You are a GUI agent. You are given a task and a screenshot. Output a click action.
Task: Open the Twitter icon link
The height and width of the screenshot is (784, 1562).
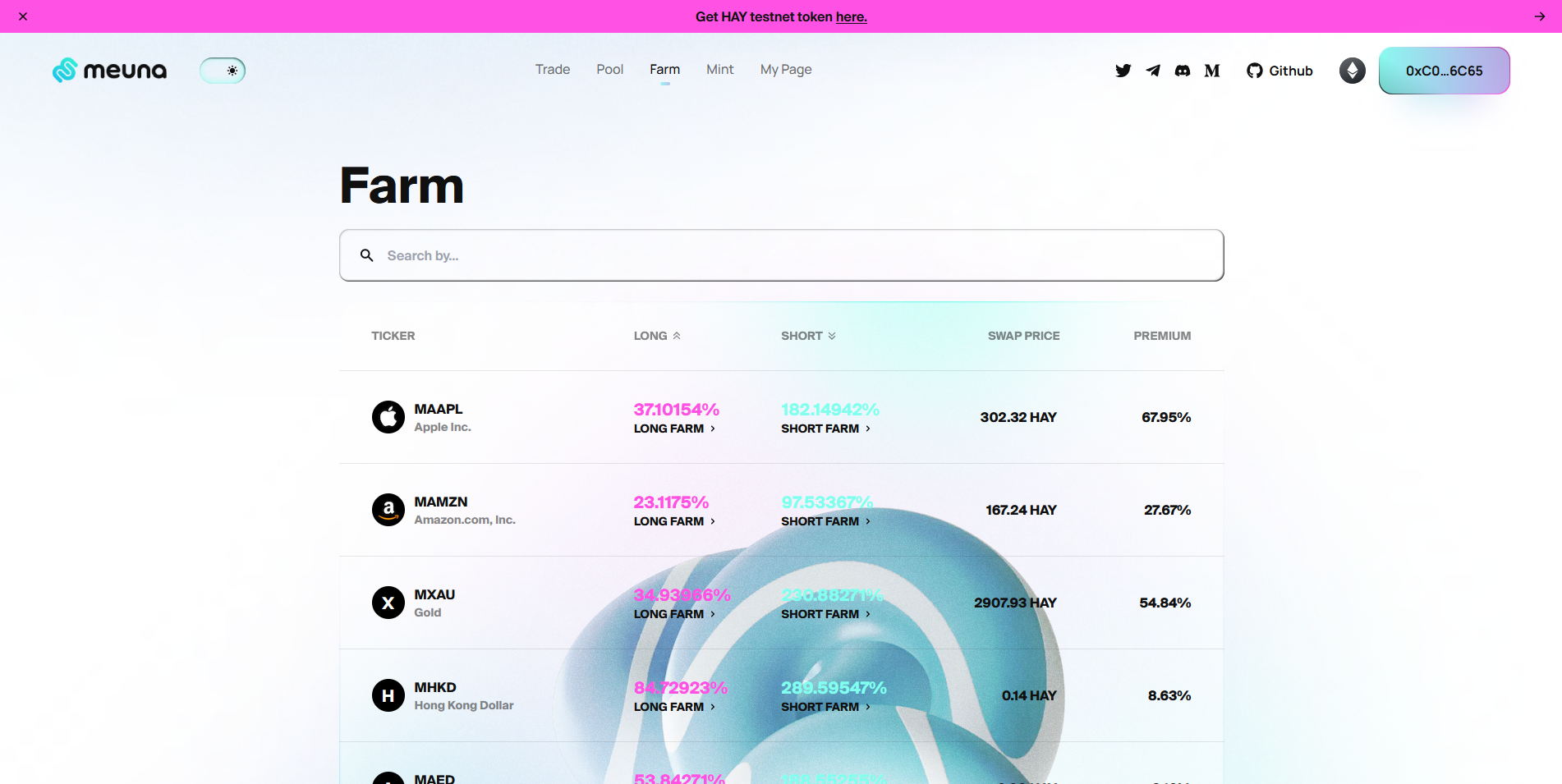(1123, 71)
